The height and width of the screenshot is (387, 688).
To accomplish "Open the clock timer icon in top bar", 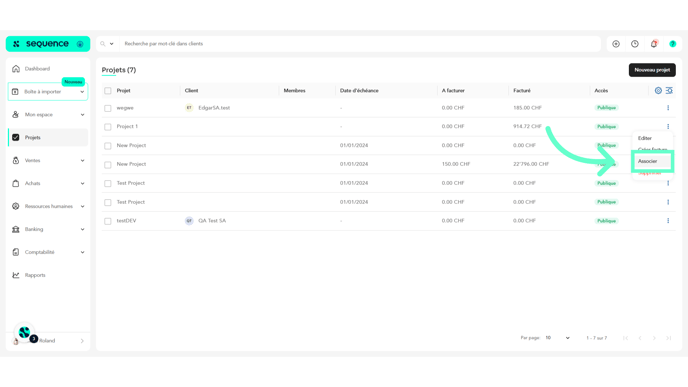I will point(635,44).
